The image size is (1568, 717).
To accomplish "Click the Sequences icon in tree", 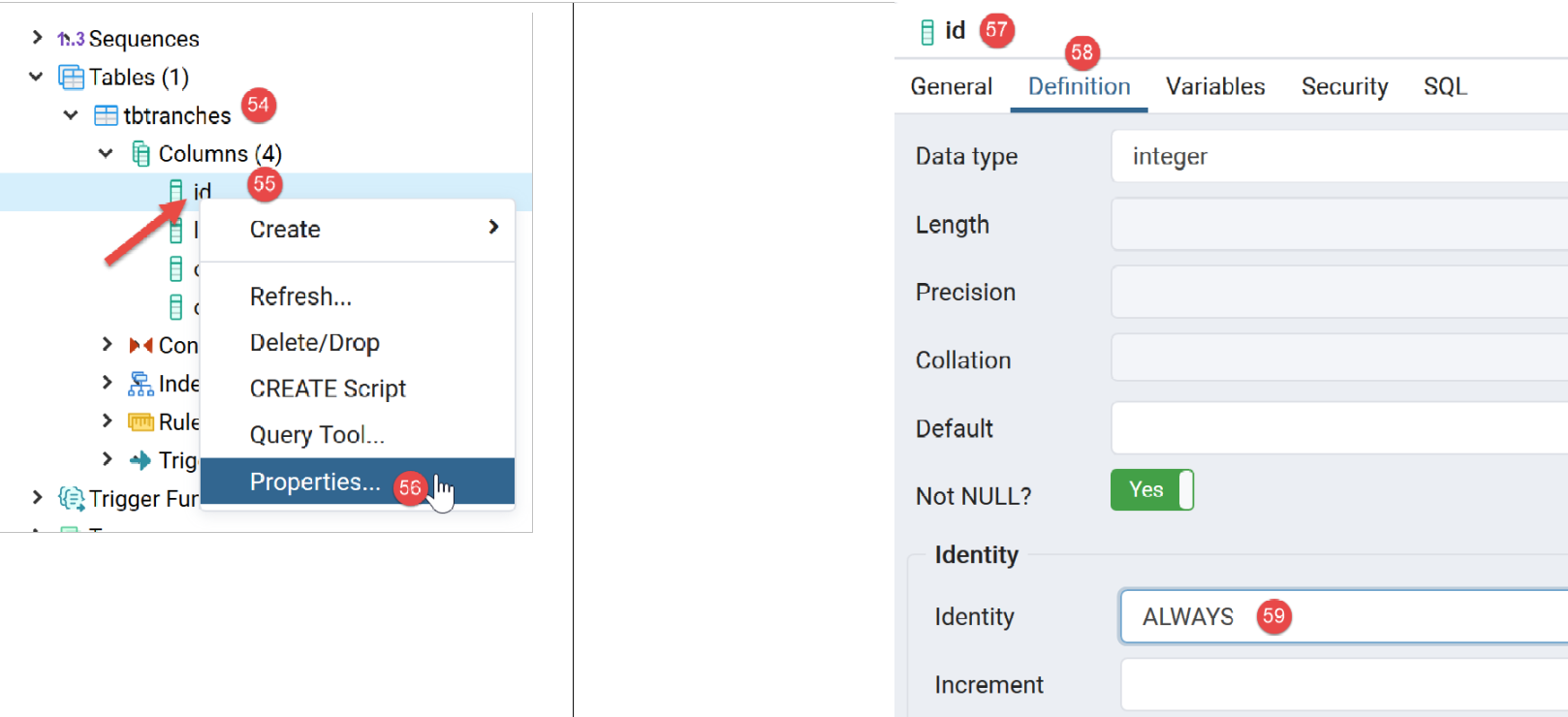I will click(71, 39).
